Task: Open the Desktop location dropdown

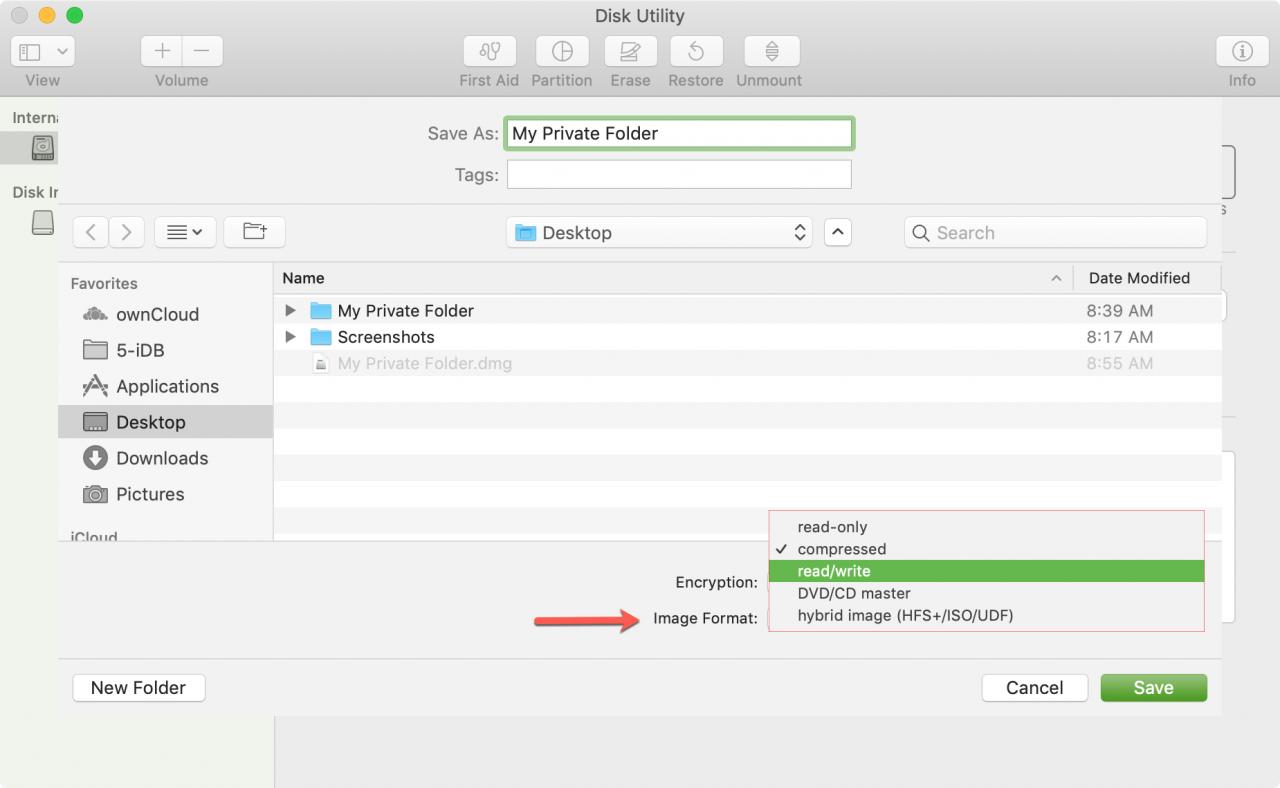Action: point(659,232)
